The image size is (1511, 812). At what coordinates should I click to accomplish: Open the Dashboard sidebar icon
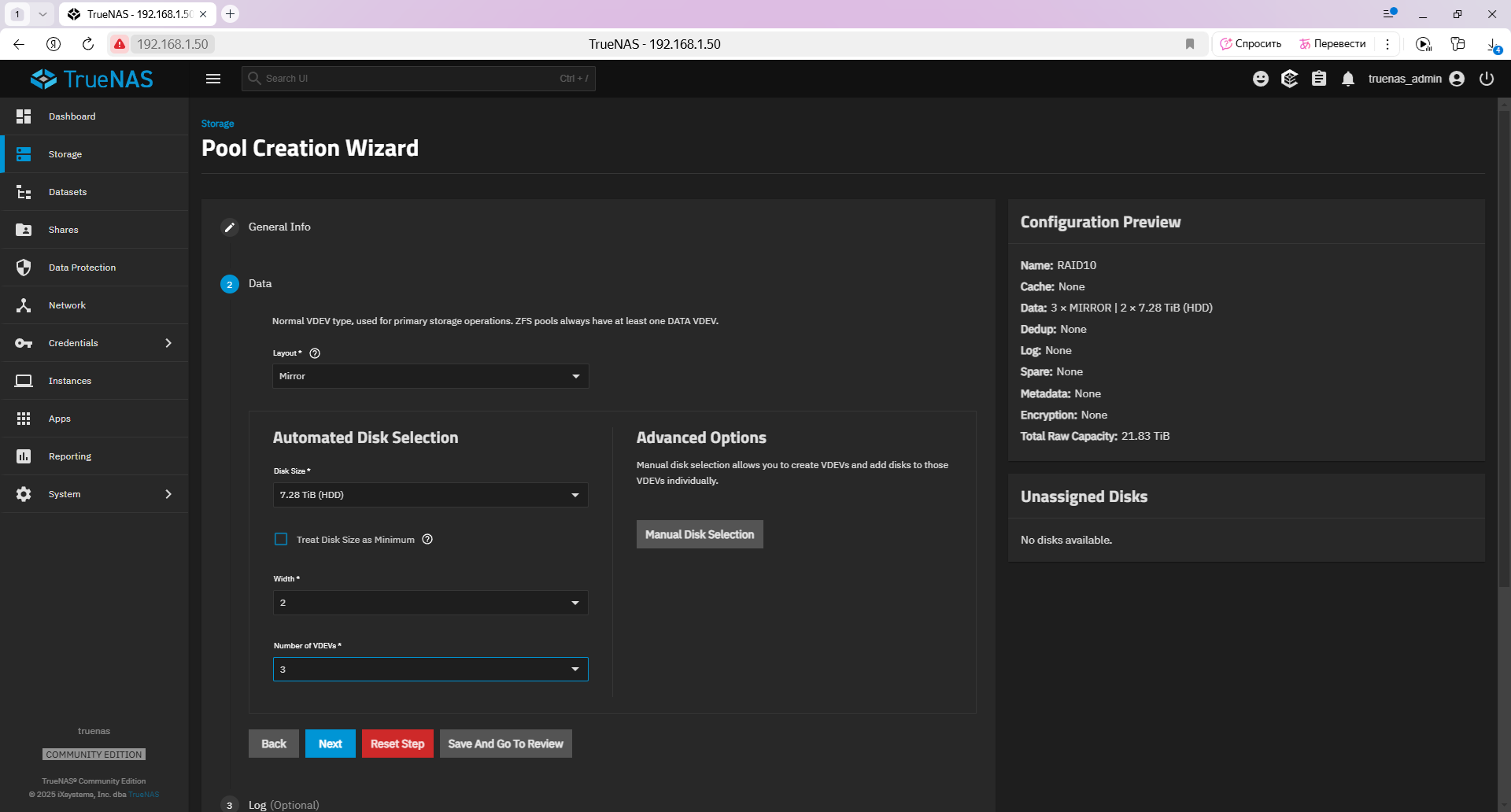tap(24, 116)
